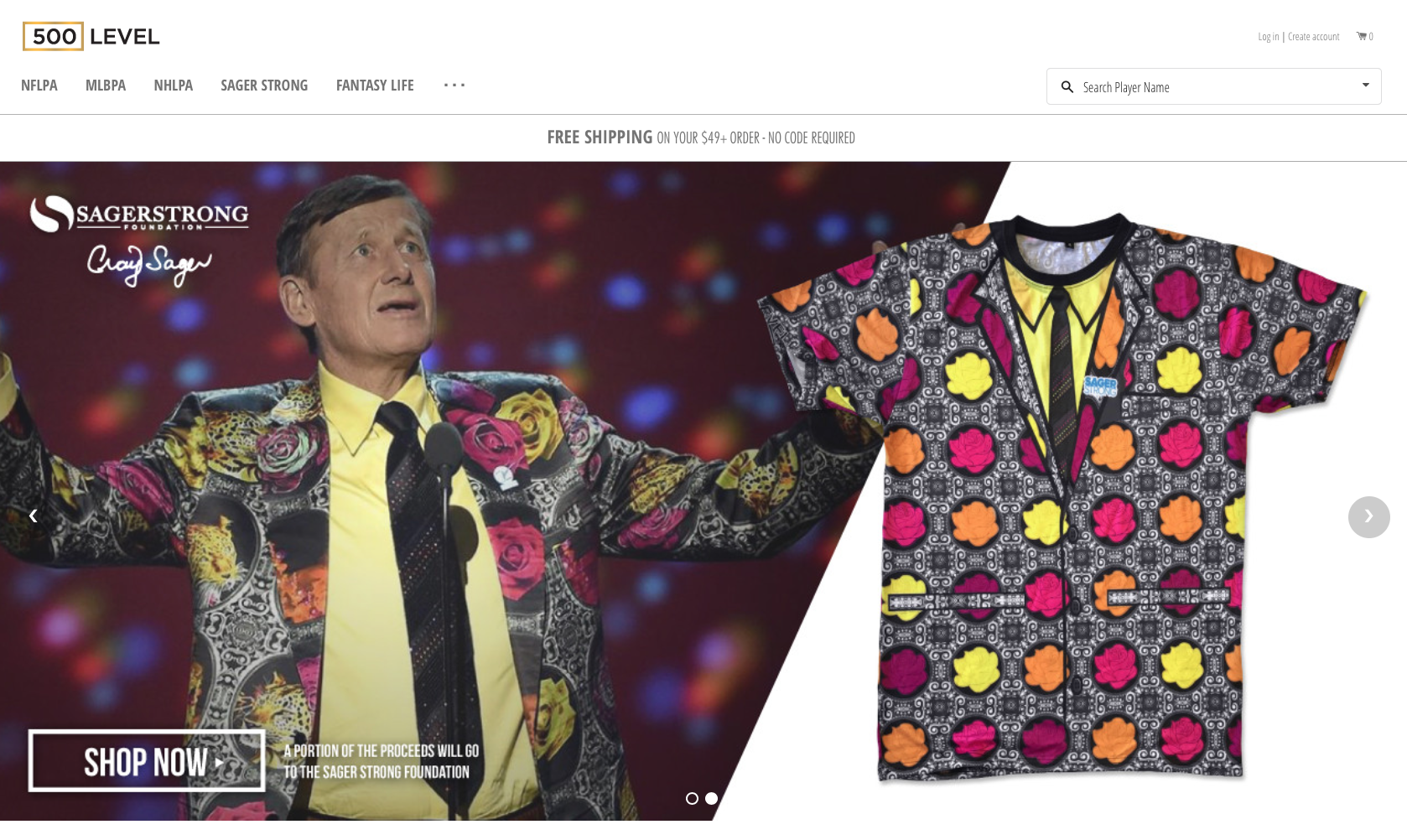Expand the player search dropdown arrow
1407x840 pixels.
pyautogui.click(x=1365, y=86)
